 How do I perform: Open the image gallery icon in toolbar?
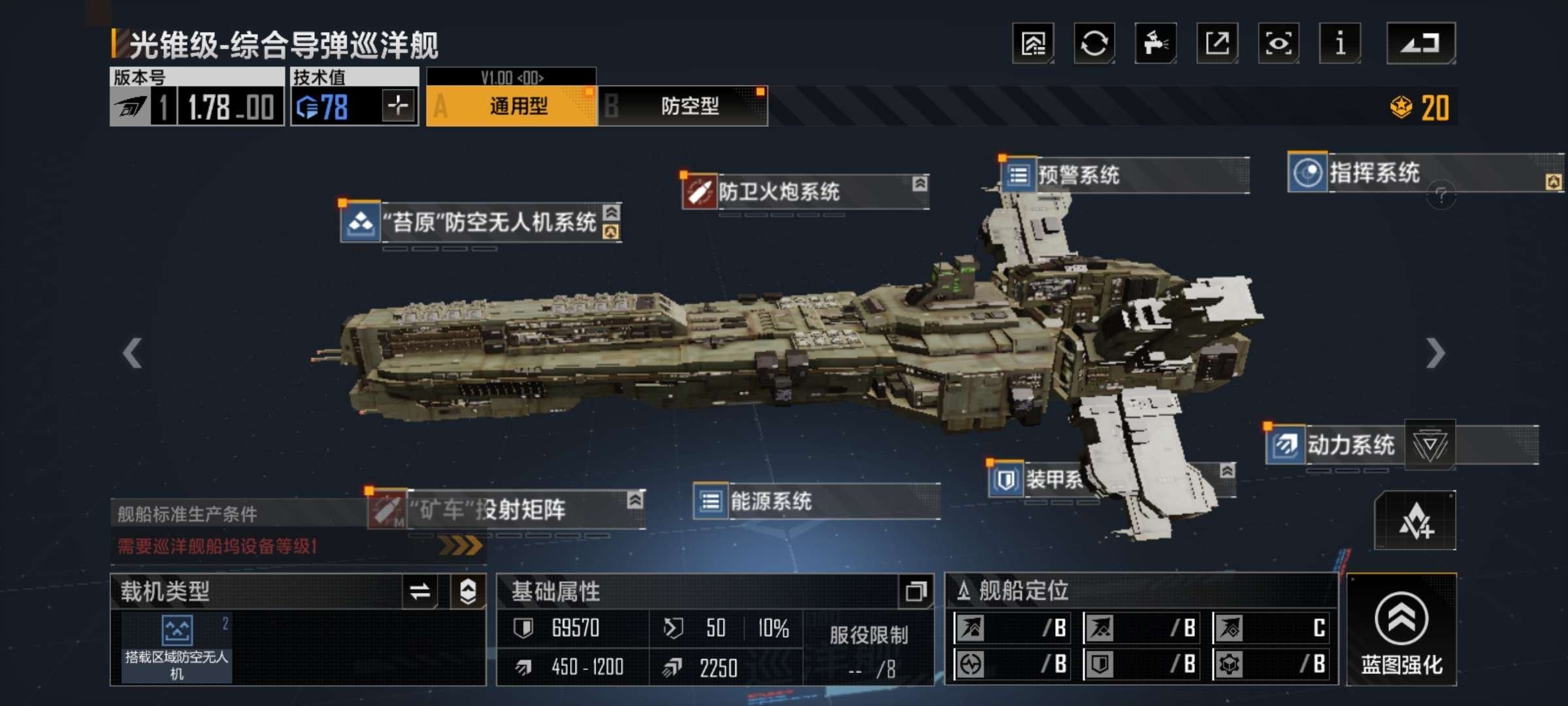(1033, 44)
